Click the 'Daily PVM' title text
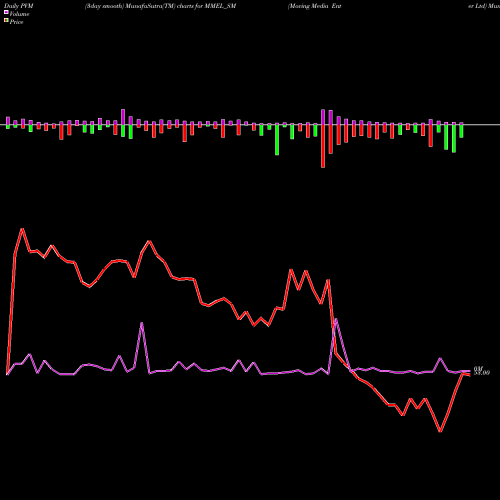This screenshot has height=500, width=500. 19,6
